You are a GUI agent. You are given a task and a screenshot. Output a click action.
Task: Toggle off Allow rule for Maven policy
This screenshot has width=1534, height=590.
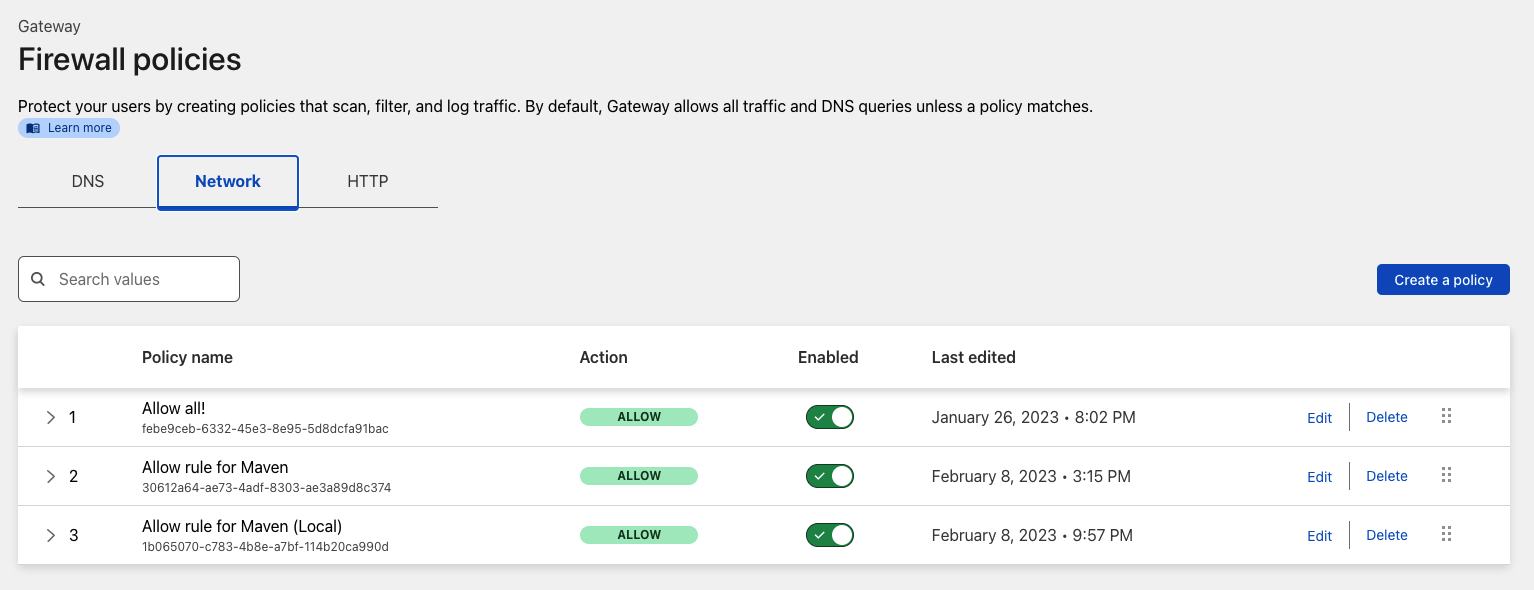(829, 476)
